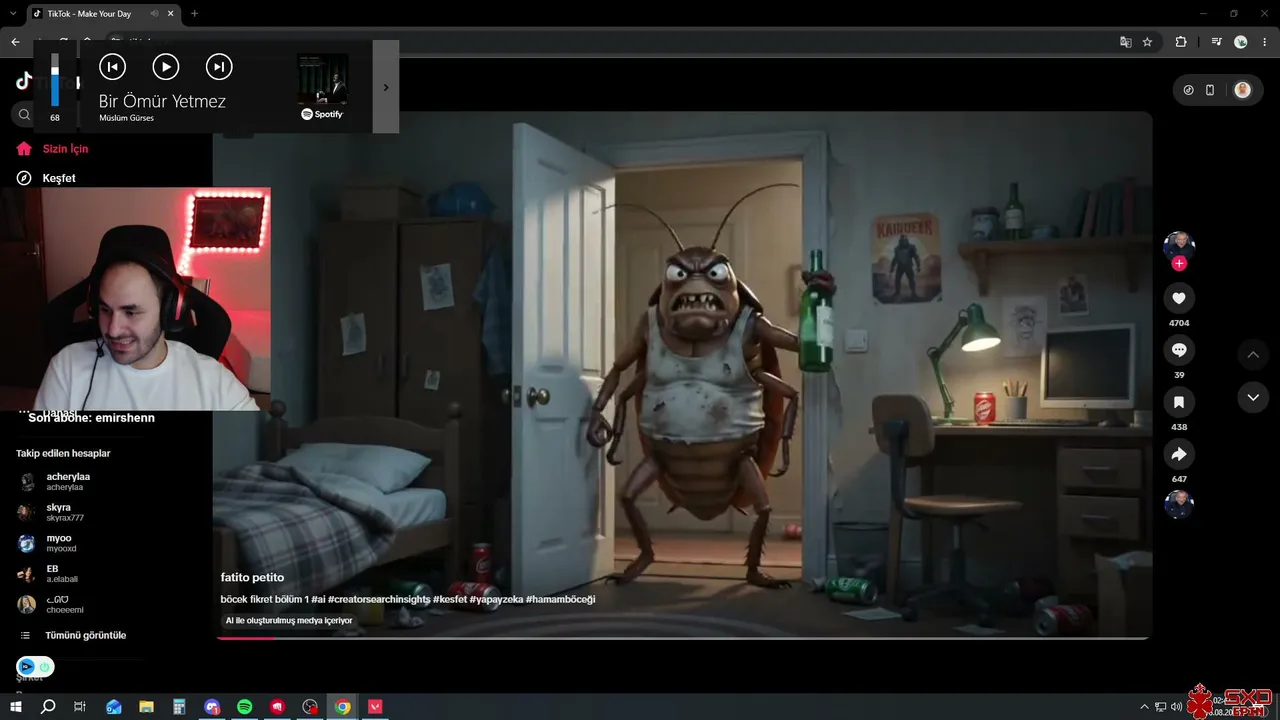
Task: Open Chrome media controls icon
Action: point(1216,42)
